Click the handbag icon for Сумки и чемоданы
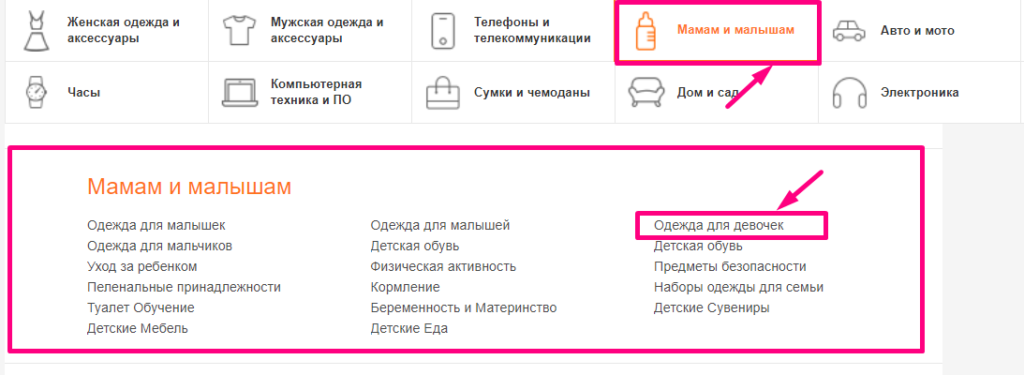This screenshot has width=1024, height=375. tap(443, 92)
